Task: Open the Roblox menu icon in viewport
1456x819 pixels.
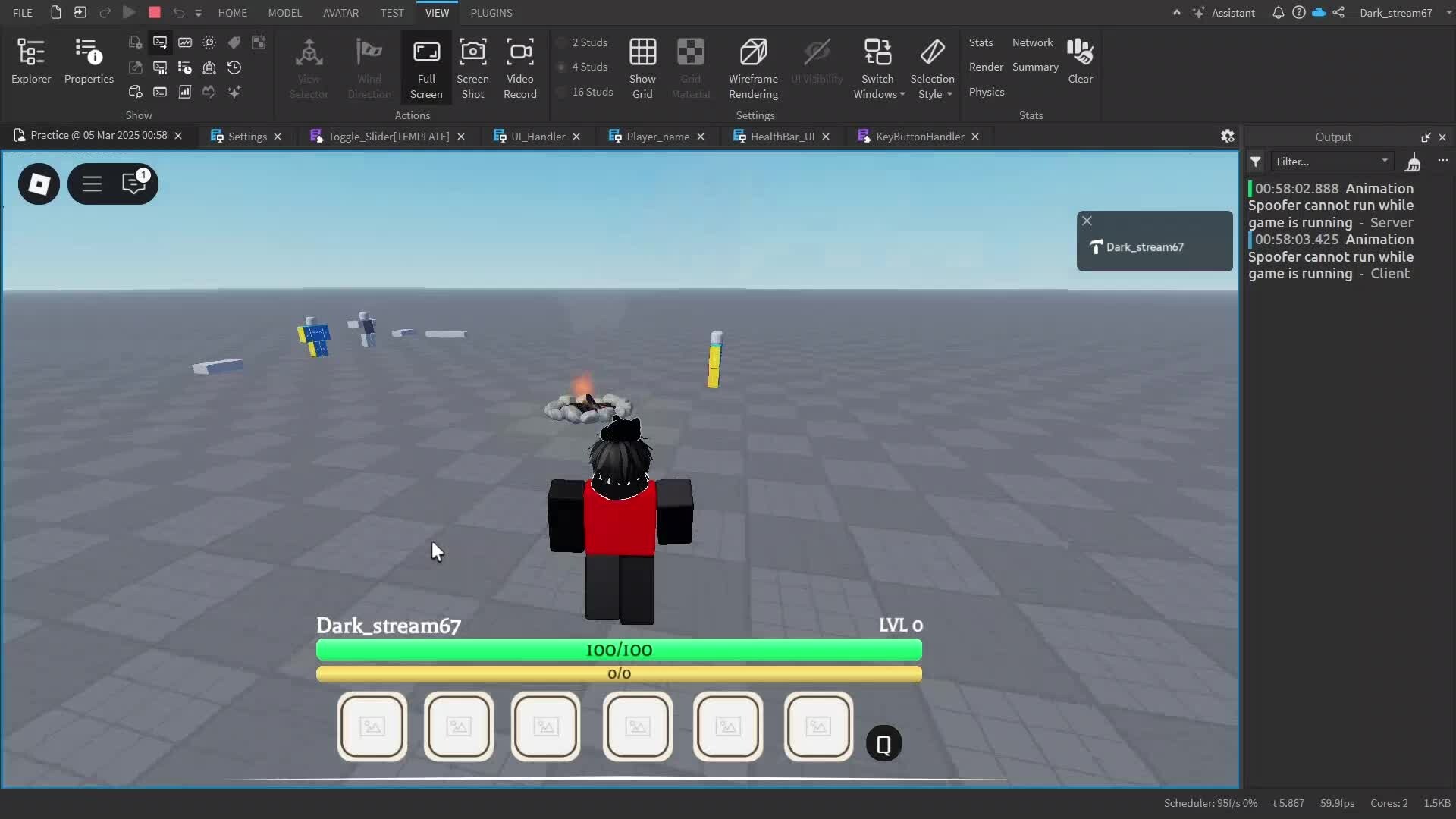Action: pos(39,184)
